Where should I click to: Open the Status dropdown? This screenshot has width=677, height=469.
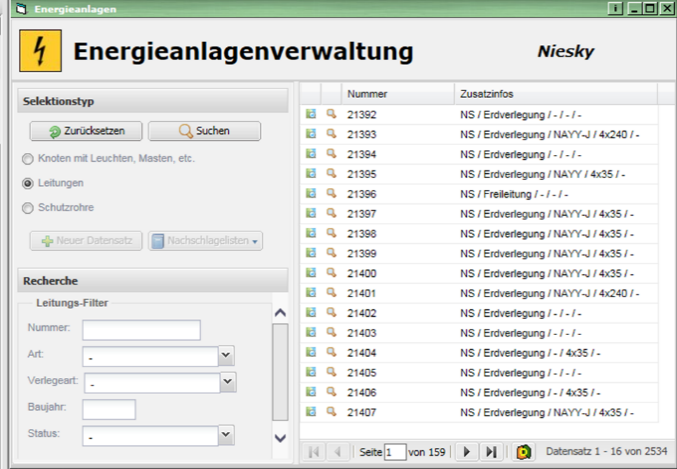(226, 435)
